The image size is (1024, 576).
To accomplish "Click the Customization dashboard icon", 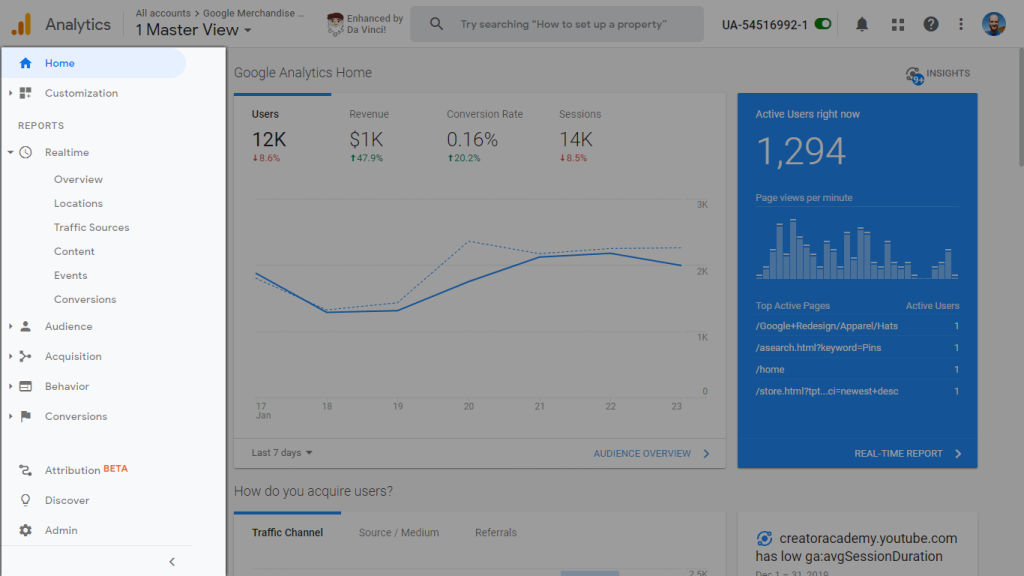I will click(x=25, y=93).
